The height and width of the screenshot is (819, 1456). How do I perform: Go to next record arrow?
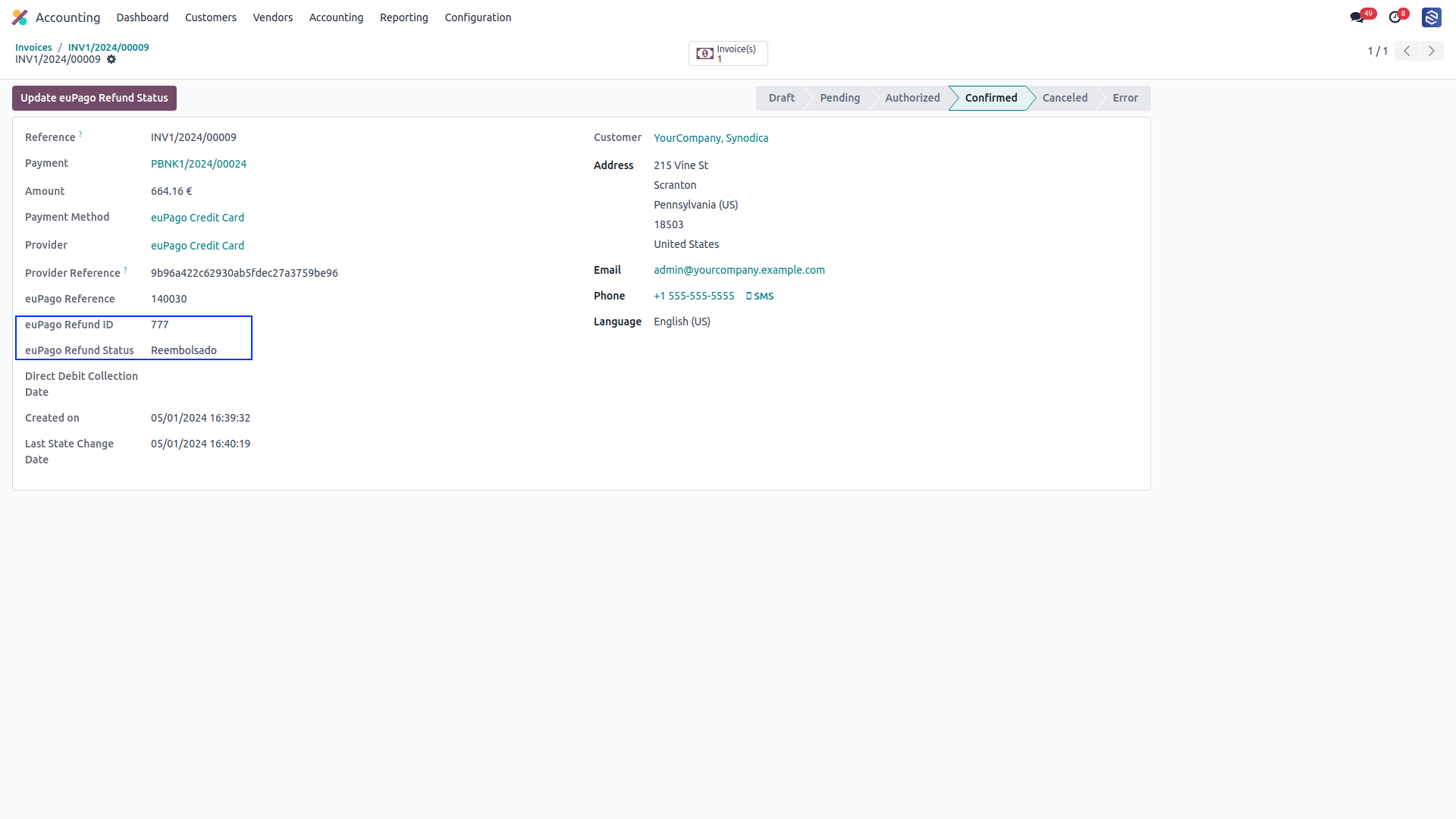tap(1432, 51)
